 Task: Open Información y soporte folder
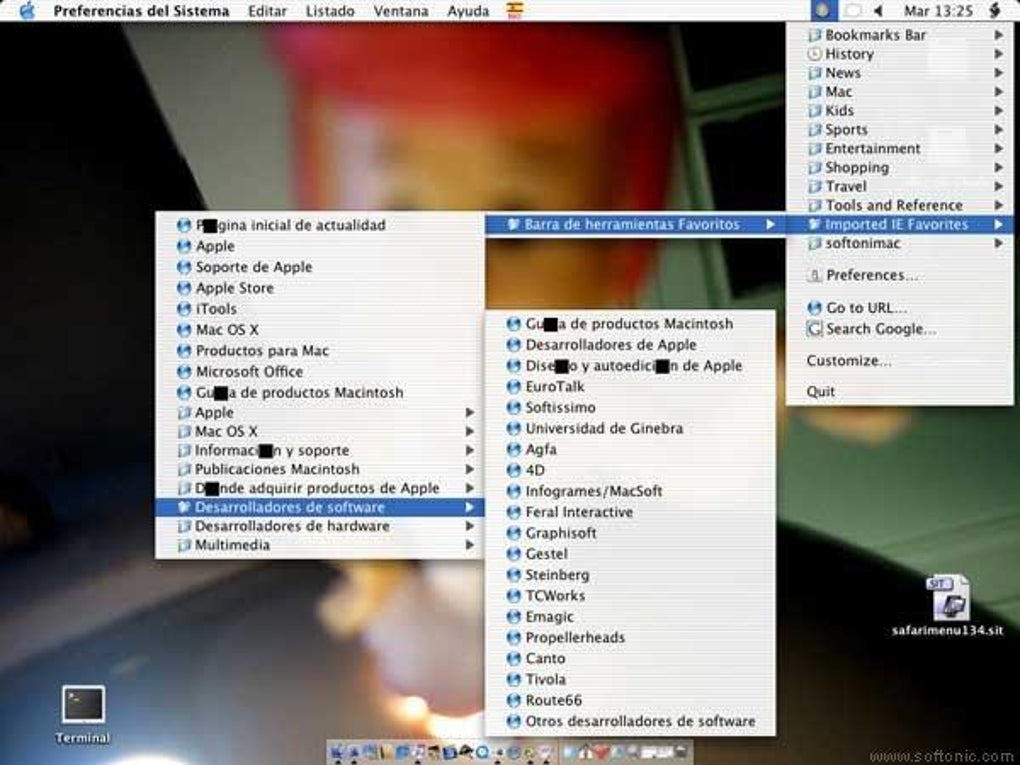pos(319,450)
